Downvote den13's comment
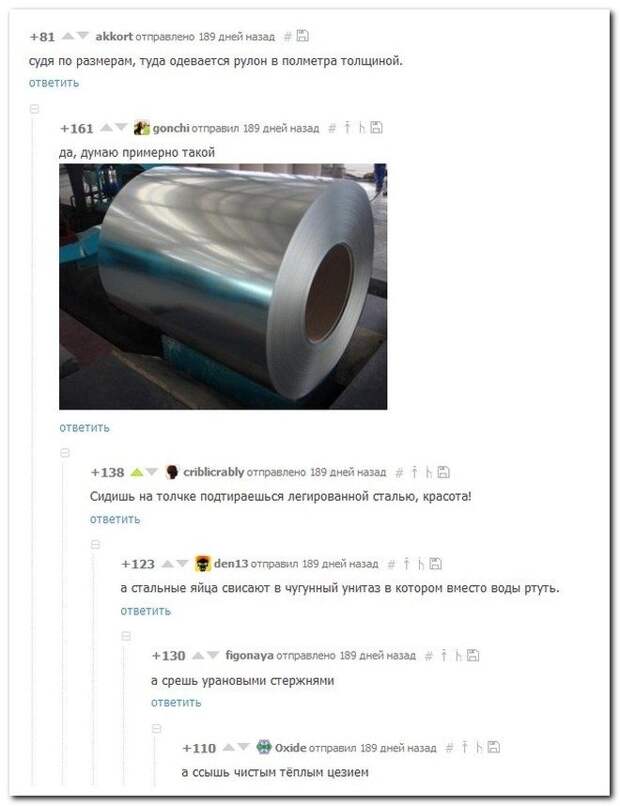Viewport: 620px width, 806px height. click(183, 563)
